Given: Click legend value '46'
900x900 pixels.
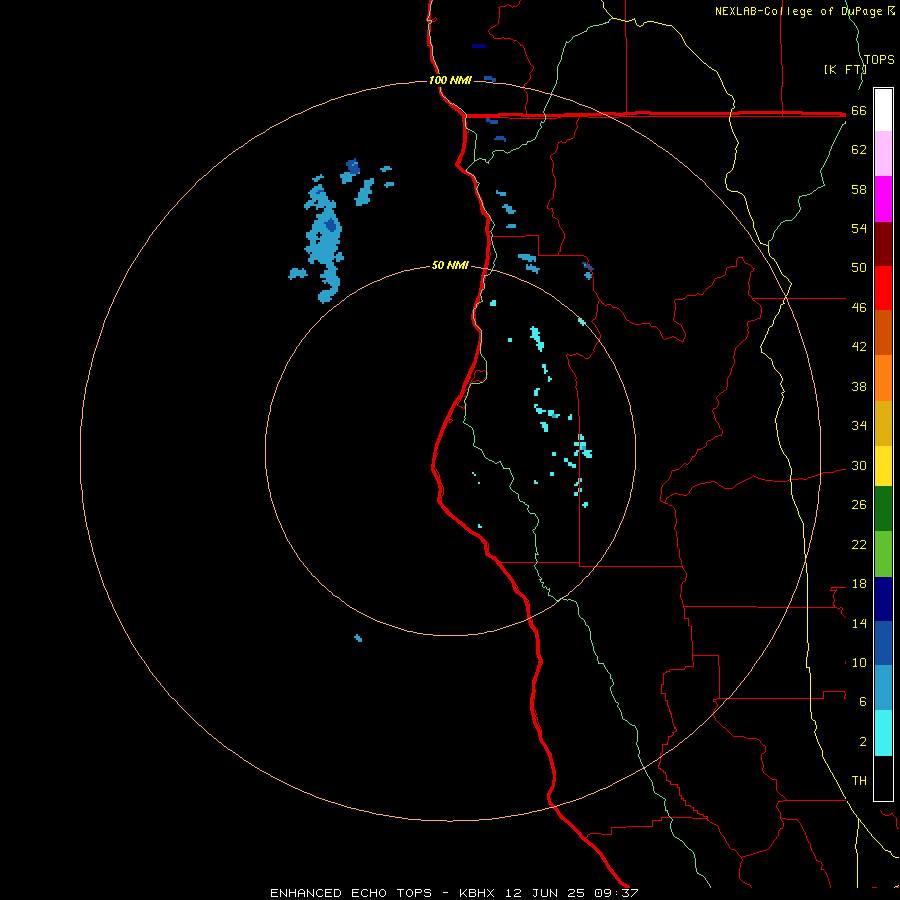Looking at the screenshot, I should [859, 308].
